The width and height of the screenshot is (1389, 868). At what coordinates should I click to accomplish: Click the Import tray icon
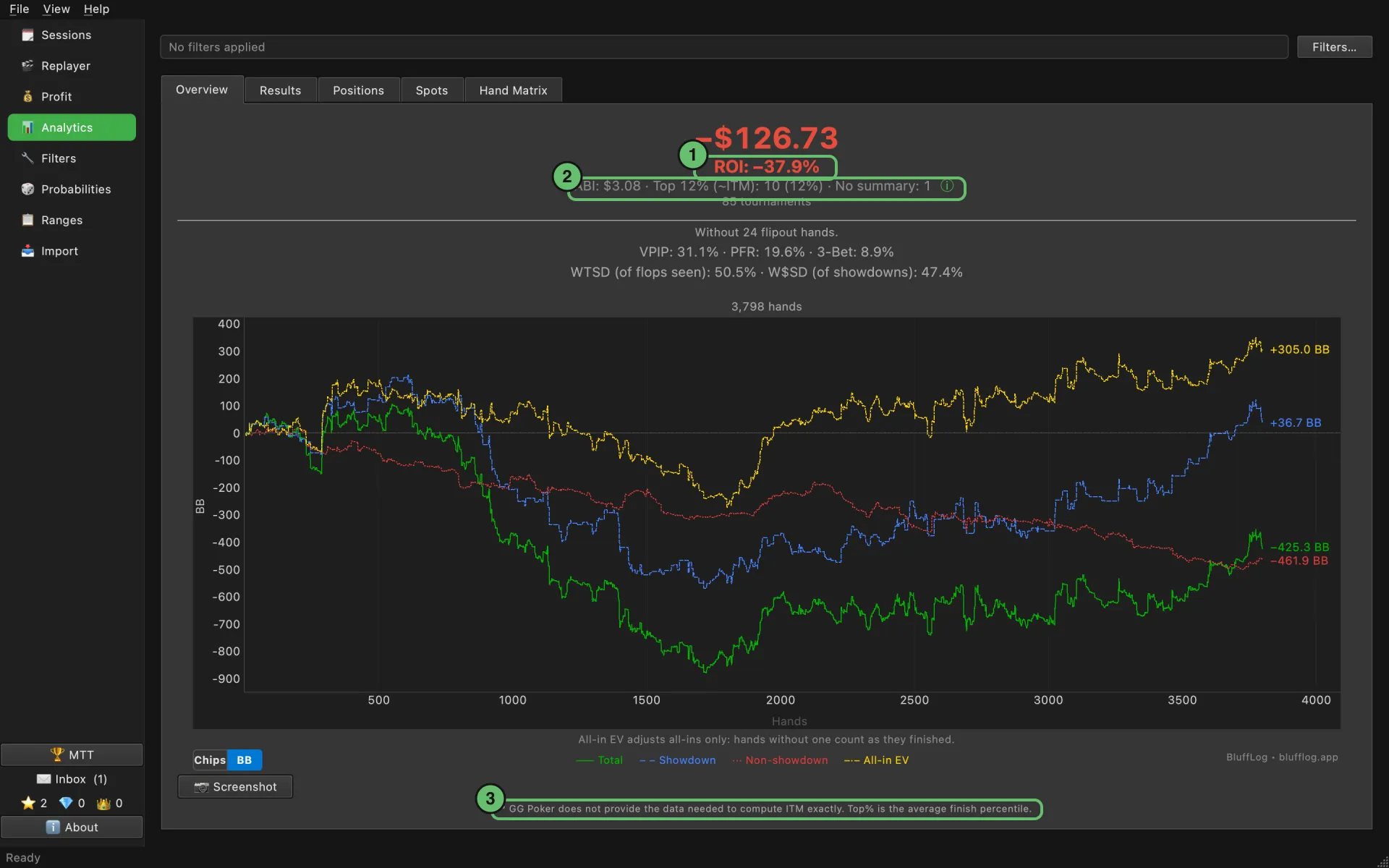click(27, 251)
